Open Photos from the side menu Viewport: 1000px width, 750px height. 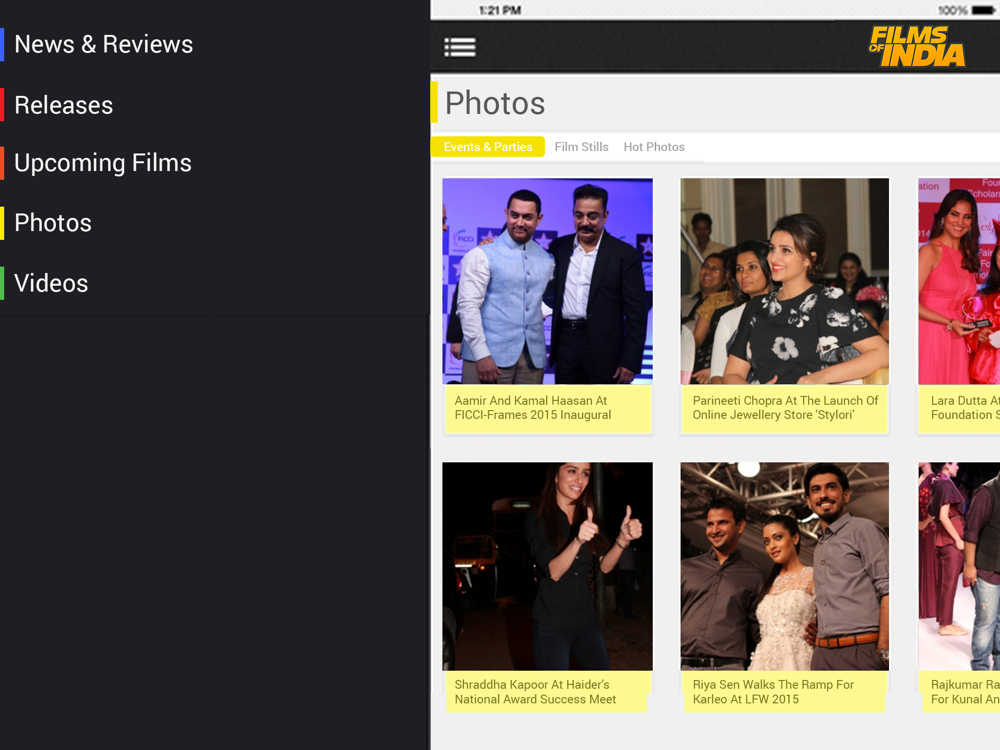click(53, 223)
